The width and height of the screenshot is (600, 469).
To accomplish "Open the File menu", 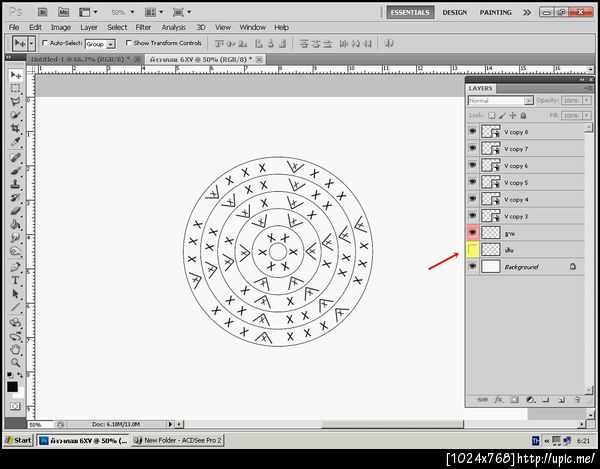I will [14, 27].
